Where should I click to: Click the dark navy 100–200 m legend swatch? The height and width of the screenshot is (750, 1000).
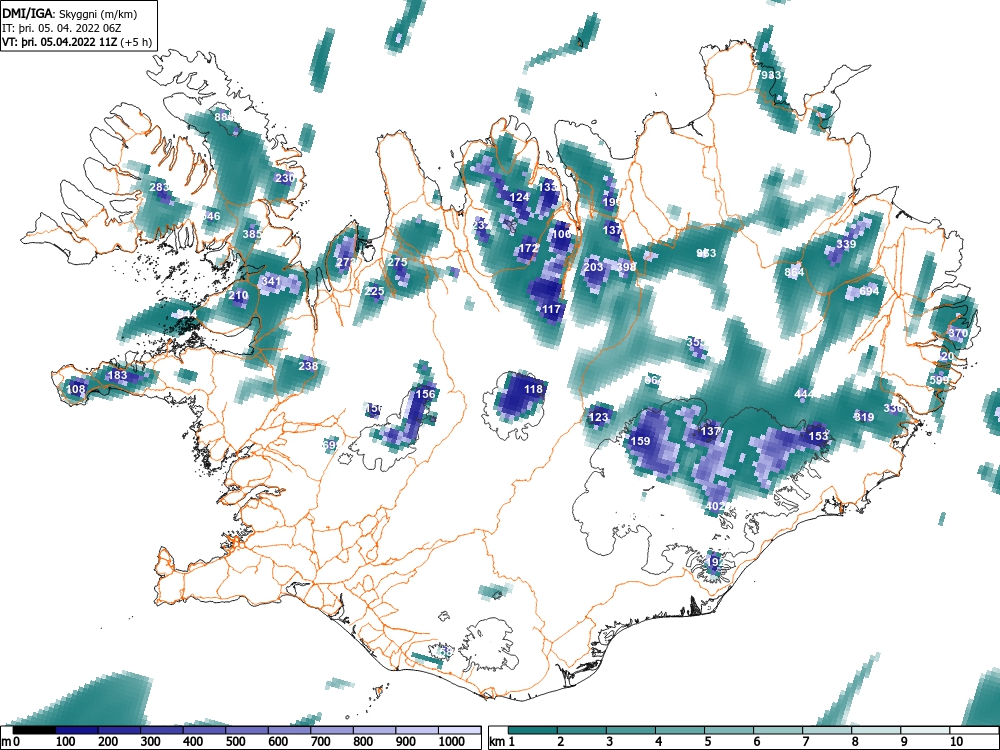pyautogui.click(x=77, y=730)
